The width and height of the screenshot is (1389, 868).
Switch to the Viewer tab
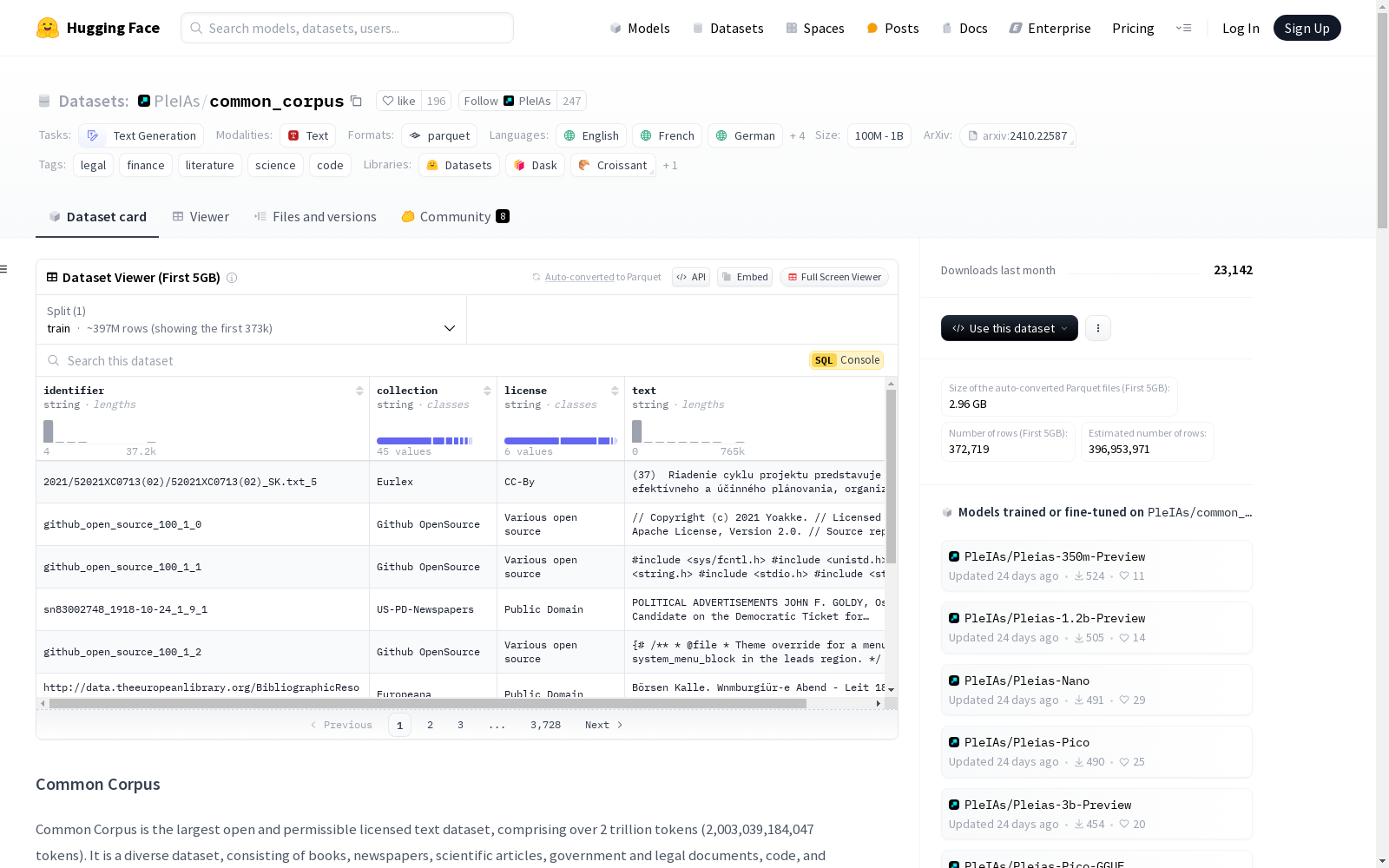[201, 217]
